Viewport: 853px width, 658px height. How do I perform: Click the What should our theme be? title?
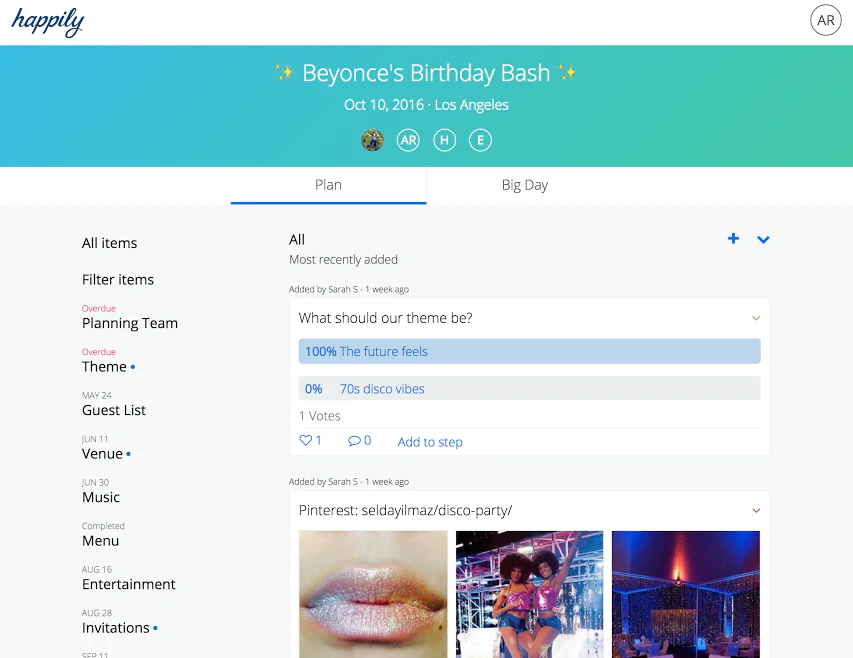(x=386, y=318)
